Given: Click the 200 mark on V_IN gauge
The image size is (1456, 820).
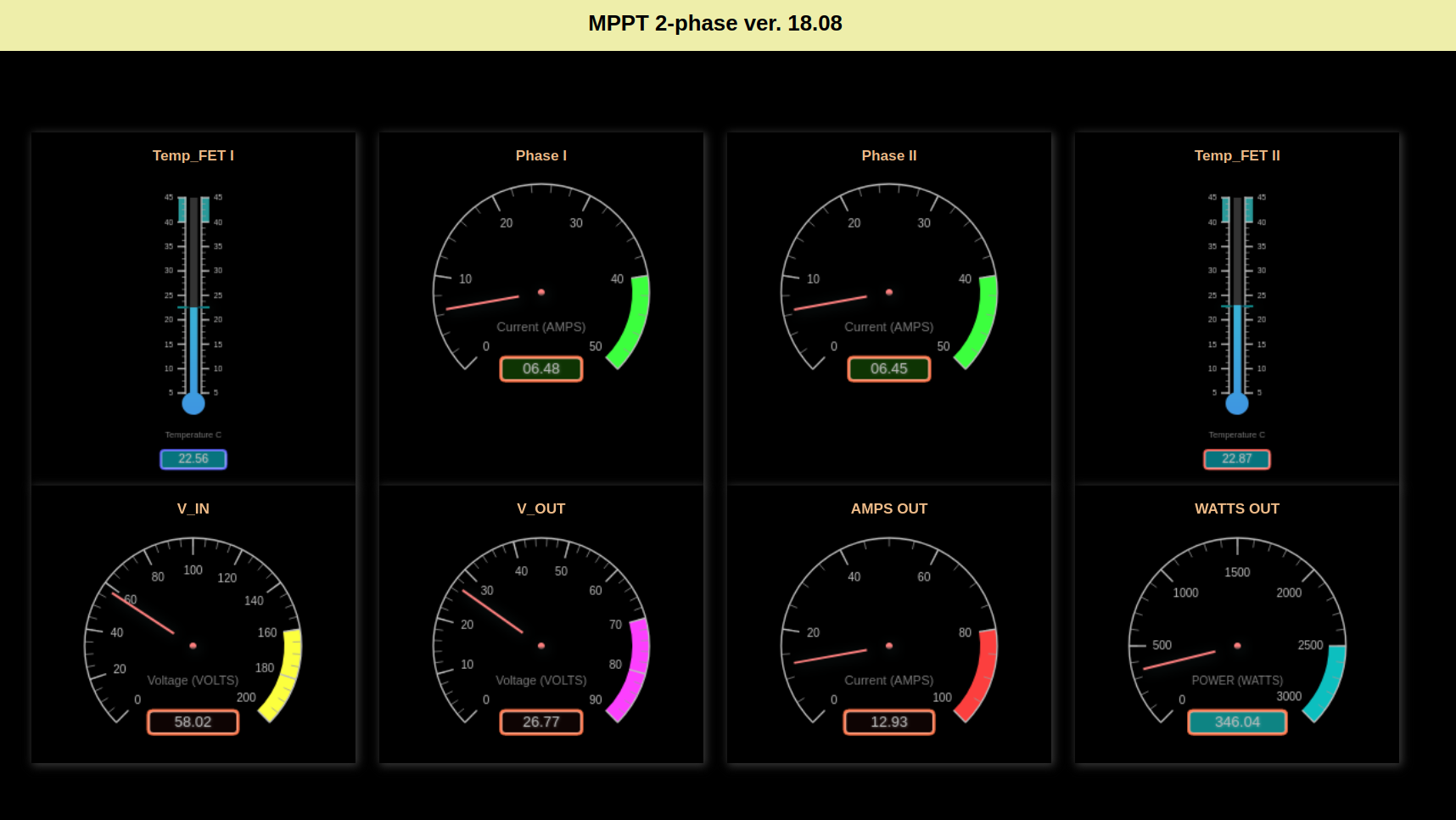Looking at the screenshot, I should 246,698.
